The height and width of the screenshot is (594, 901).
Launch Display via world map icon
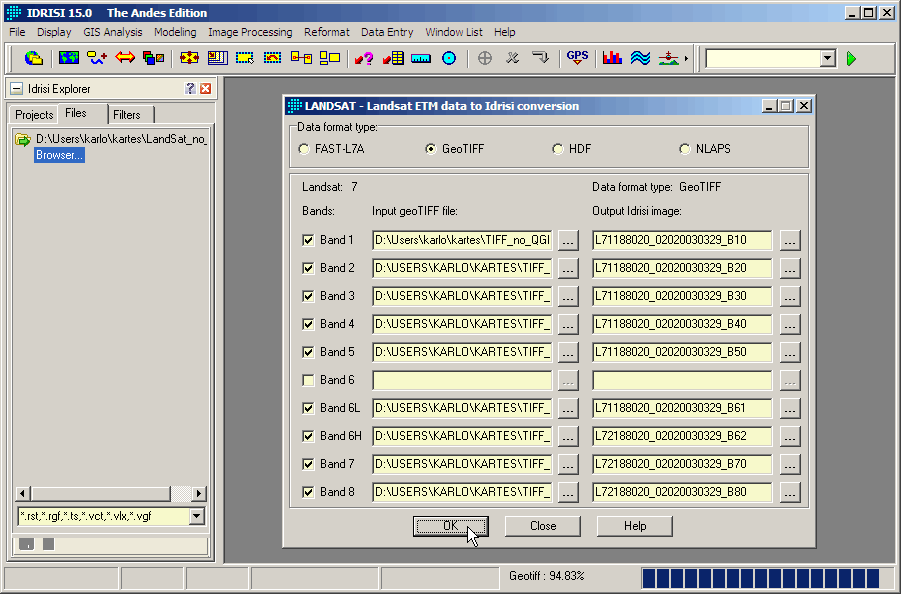coord(69,58)
